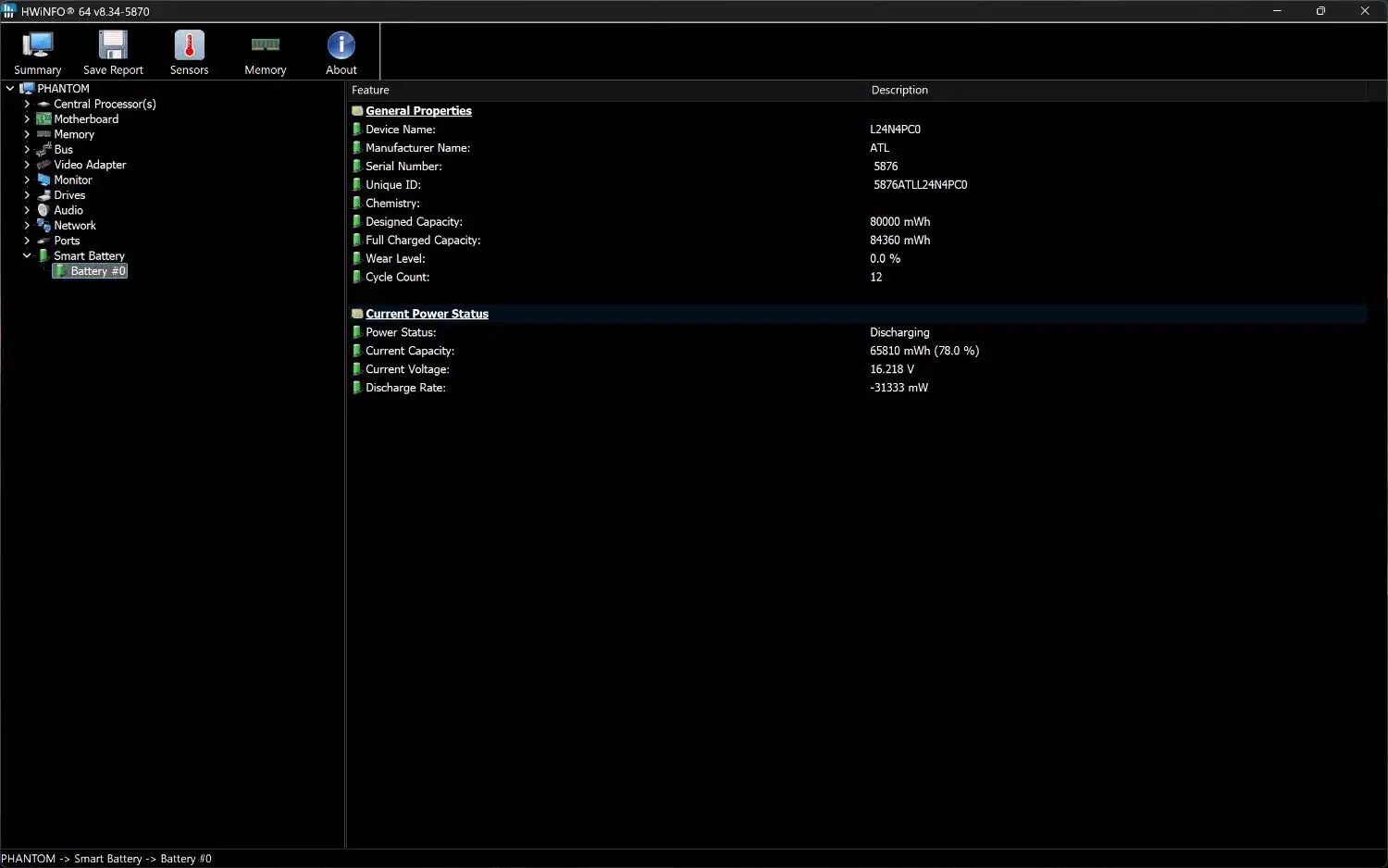Click the Feature column header
Image resolution: width=1388 pixels, height=868 pixels.
point(370,91)
